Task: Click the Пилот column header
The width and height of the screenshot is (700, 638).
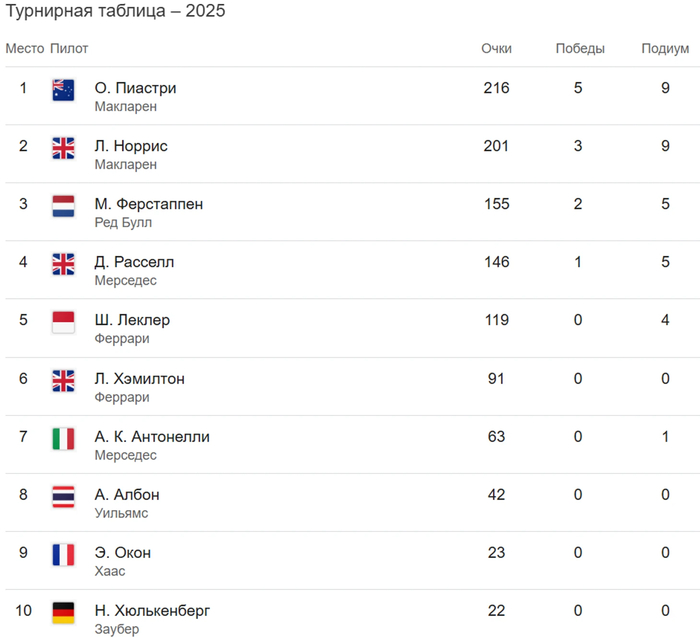Action: [x=69, y=48]
